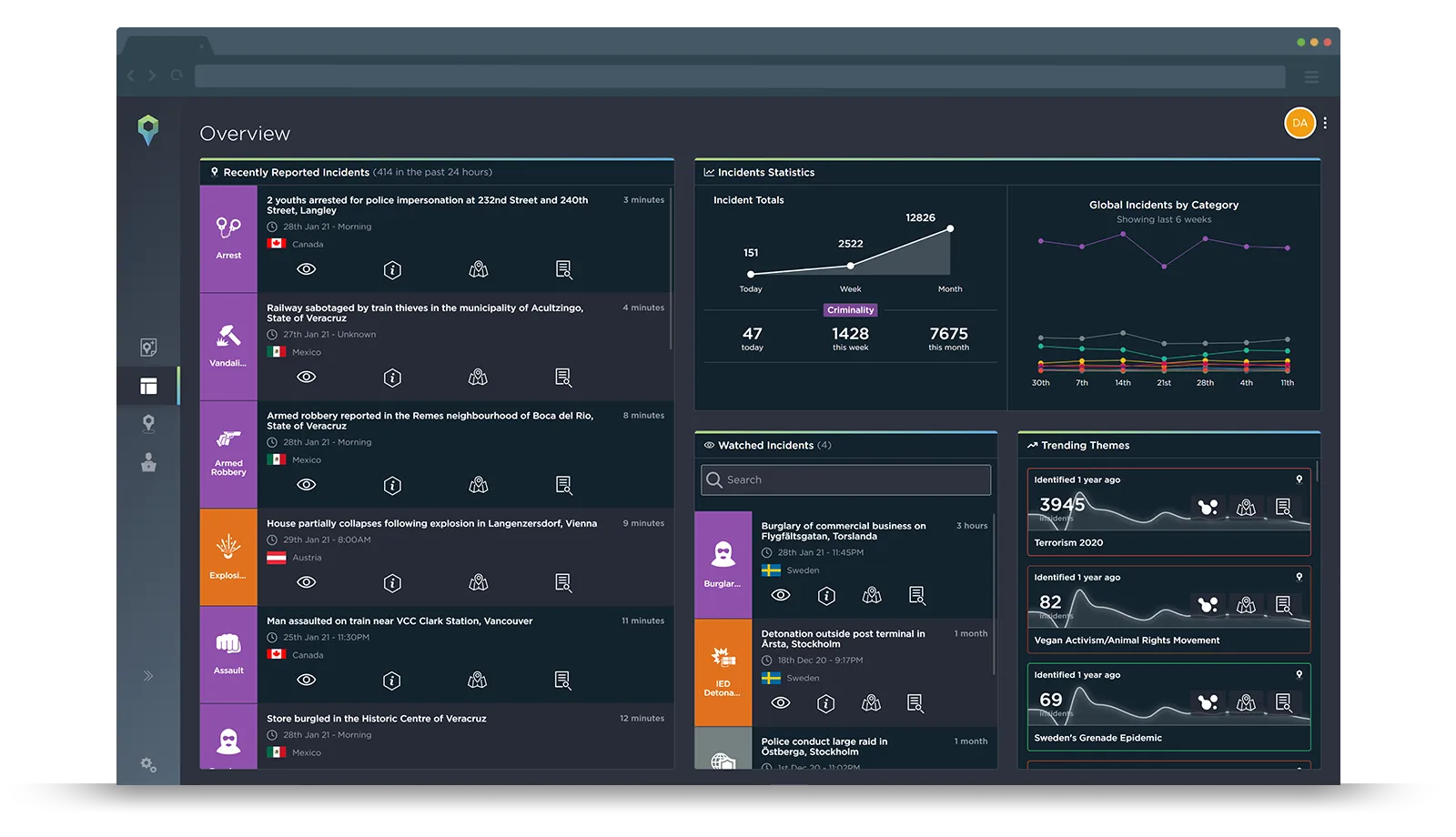Open the Sweden's Grenade Epidemic theme
Image resolution: width=1456 pixels, height=837 pixels.
point(1169,707)
